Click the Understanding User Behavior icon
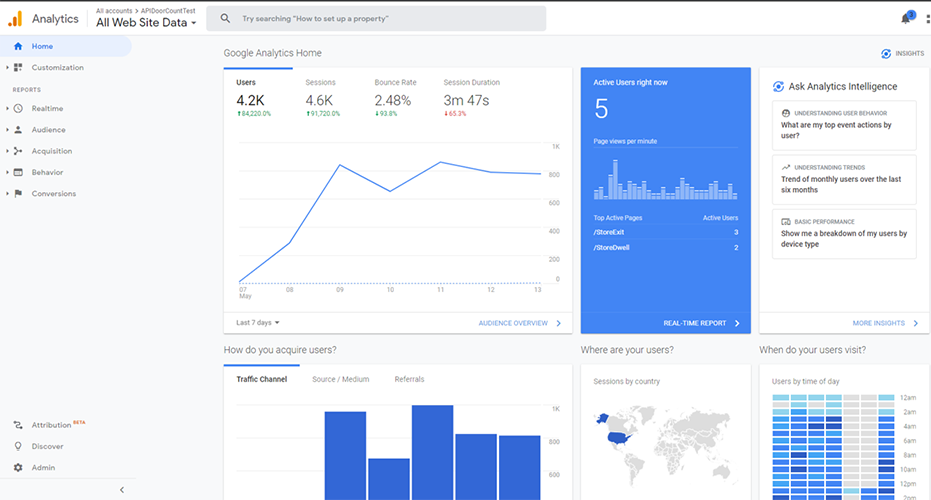Viewport: 931px width, 500px height. tap(786, 113)
